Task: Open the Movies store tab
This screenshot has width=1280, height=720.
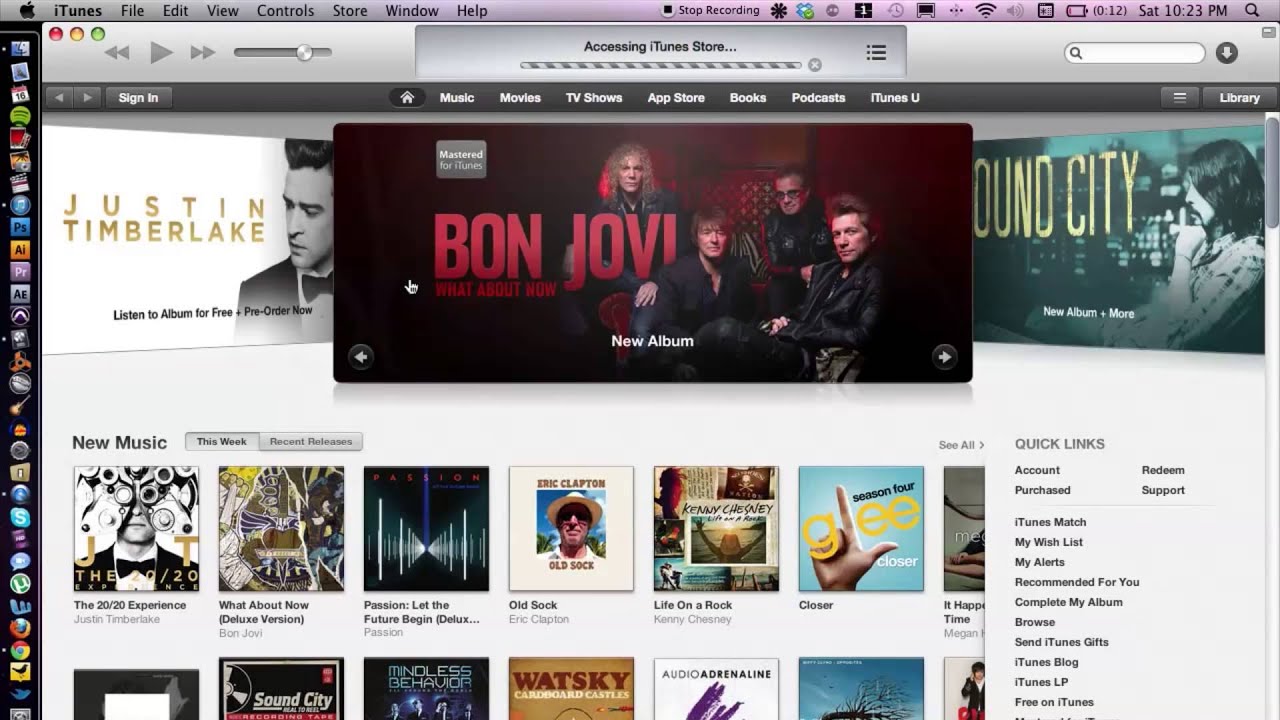Action: (x=520, y=97)
